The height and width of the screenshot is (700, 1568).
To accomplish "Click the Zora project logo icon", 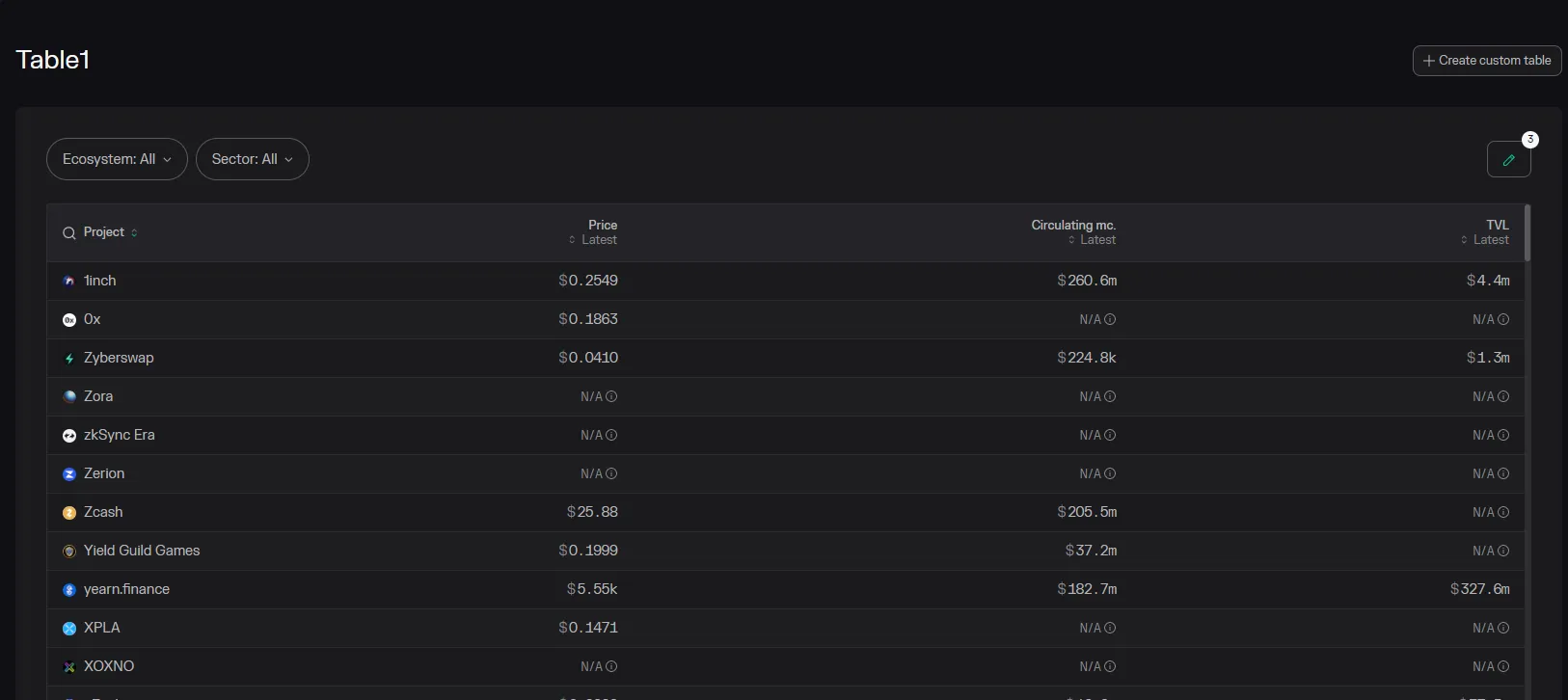I will point(69,397).
